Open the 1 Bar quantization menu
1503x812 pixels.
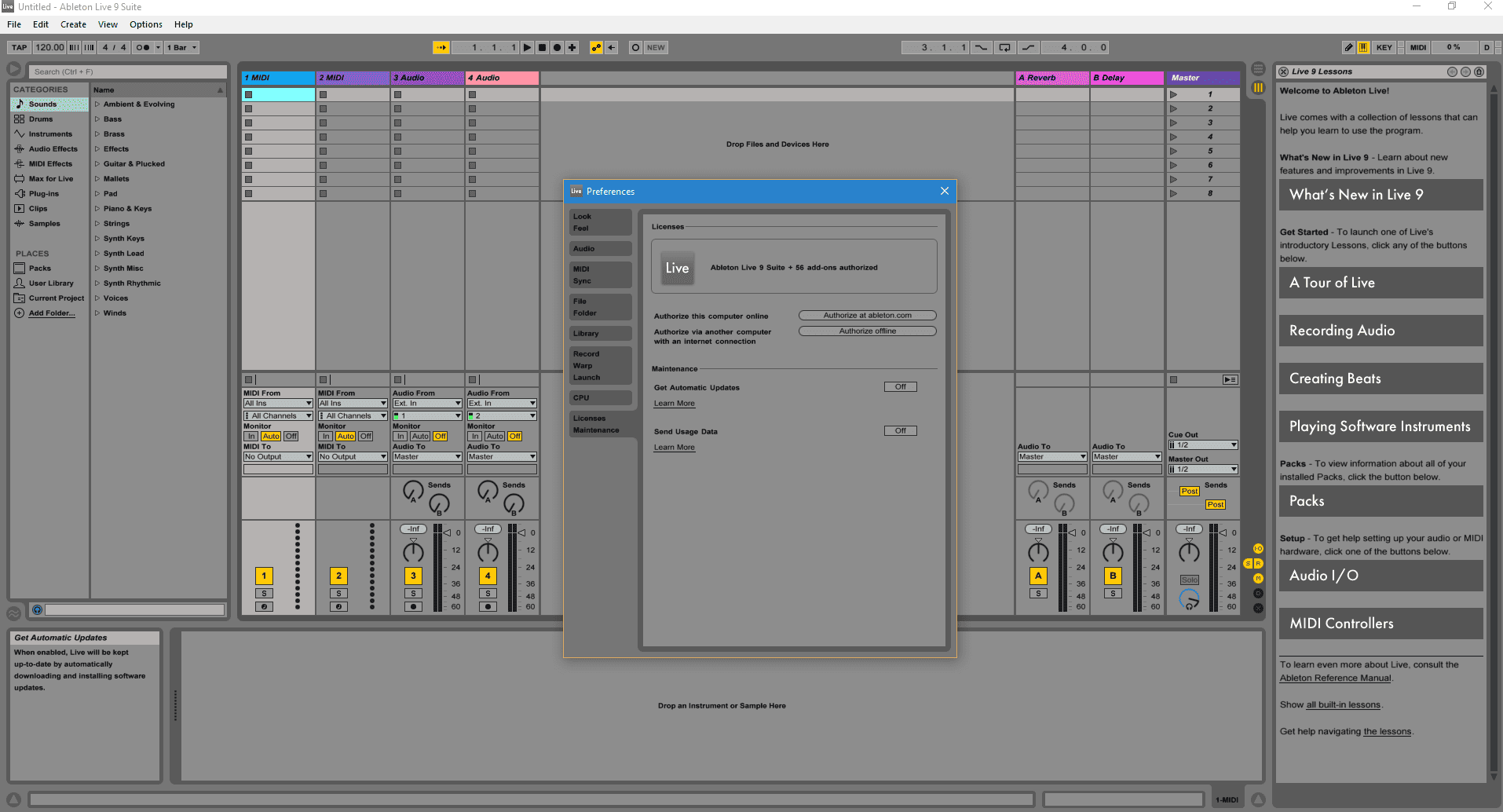click(x=181, y=47)
